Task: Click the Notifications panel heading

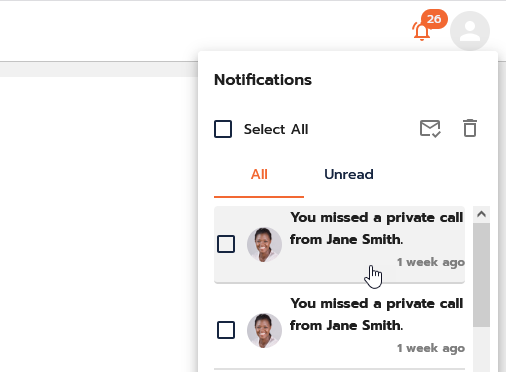Action: (263, 80)
